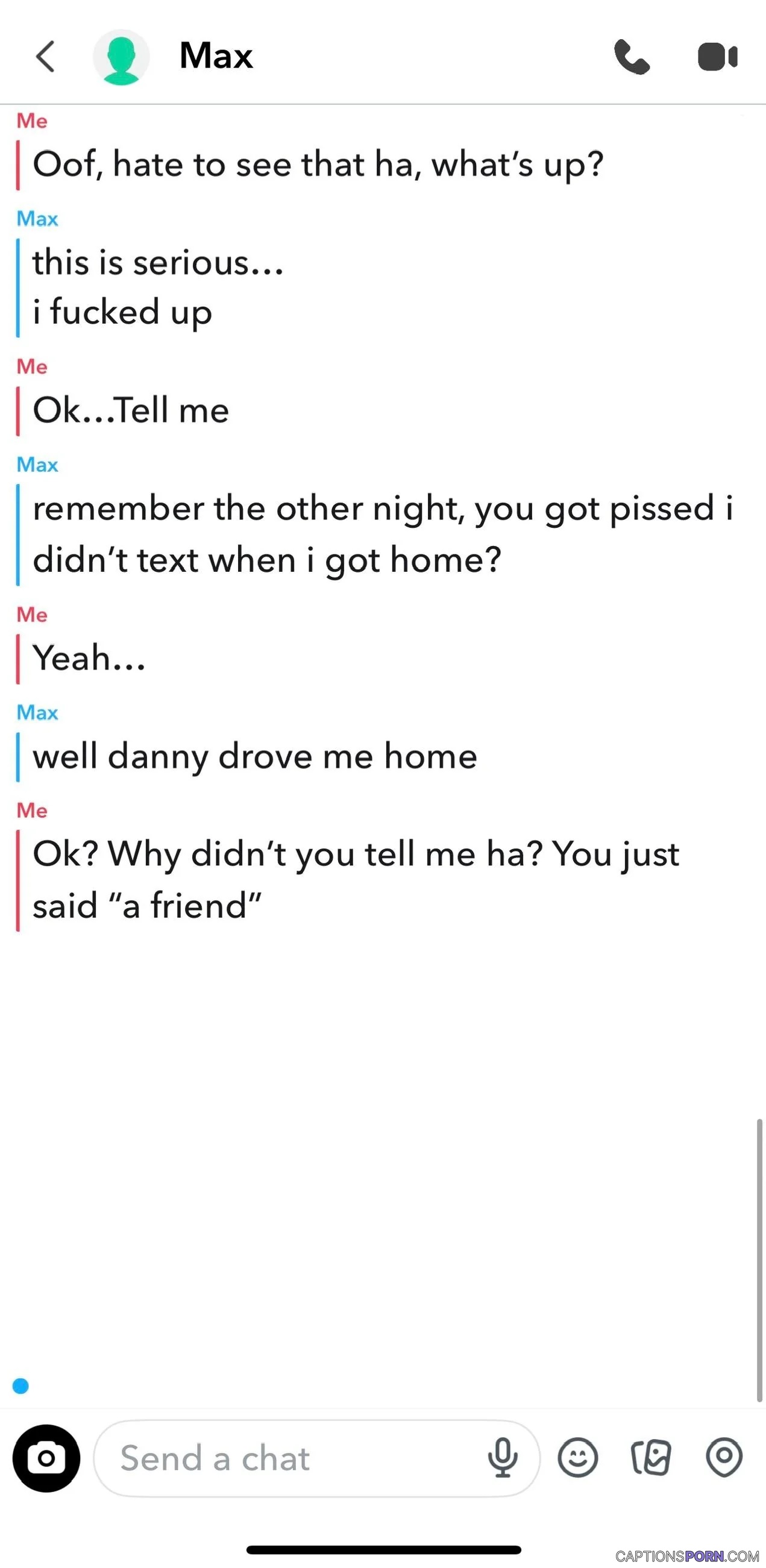Tap the blue typing indicator dot

pyautogui.click(x=20, y=1386)
